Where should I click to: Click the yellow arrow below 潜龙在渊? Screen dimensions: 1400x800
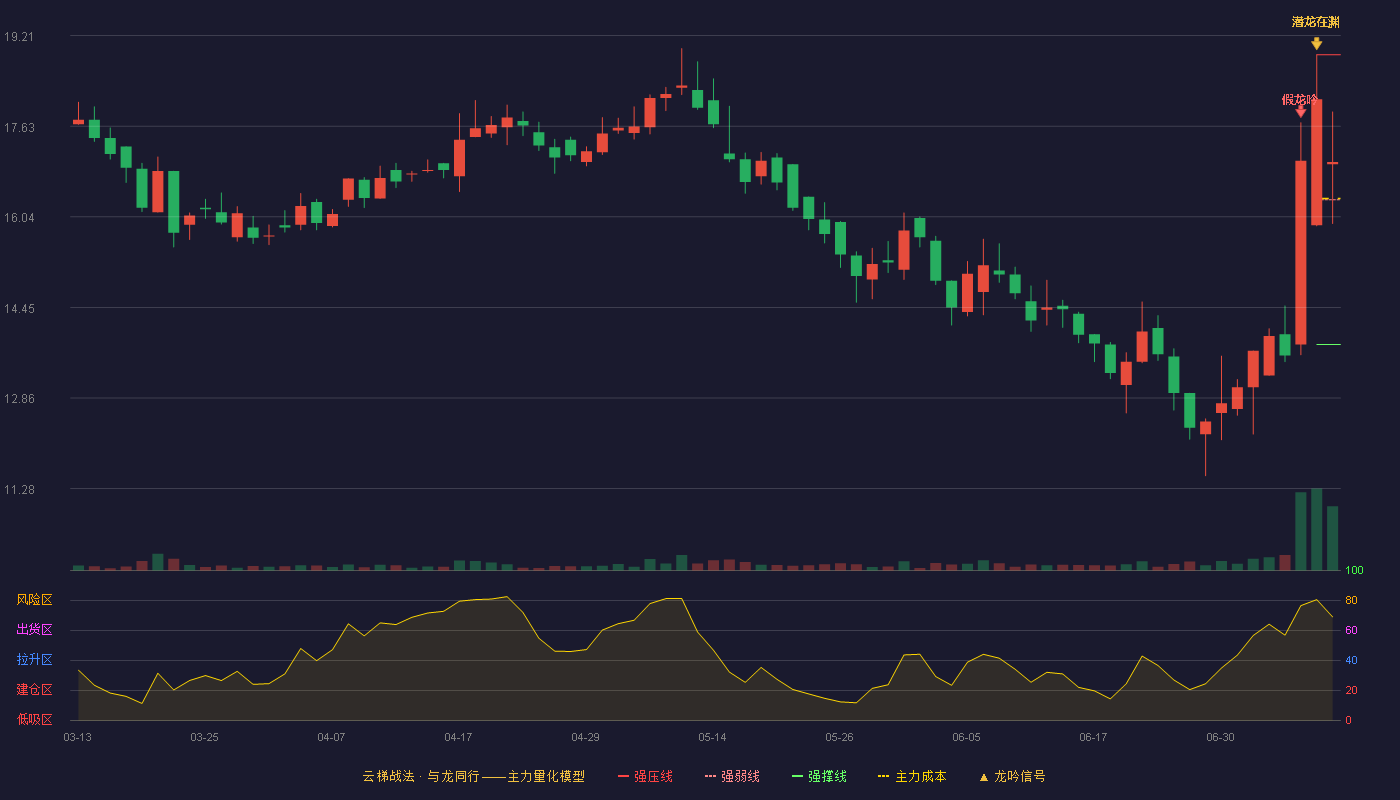pos(1316,44)
